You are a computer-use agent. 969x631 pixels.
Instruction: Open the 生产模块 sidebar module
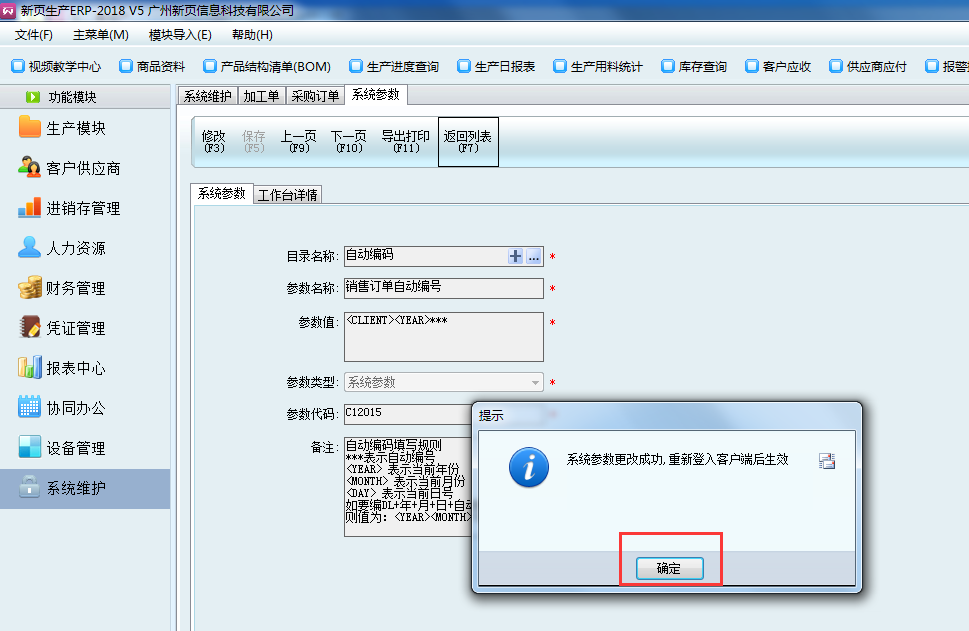pyautogui.click(x=75, y=128)
